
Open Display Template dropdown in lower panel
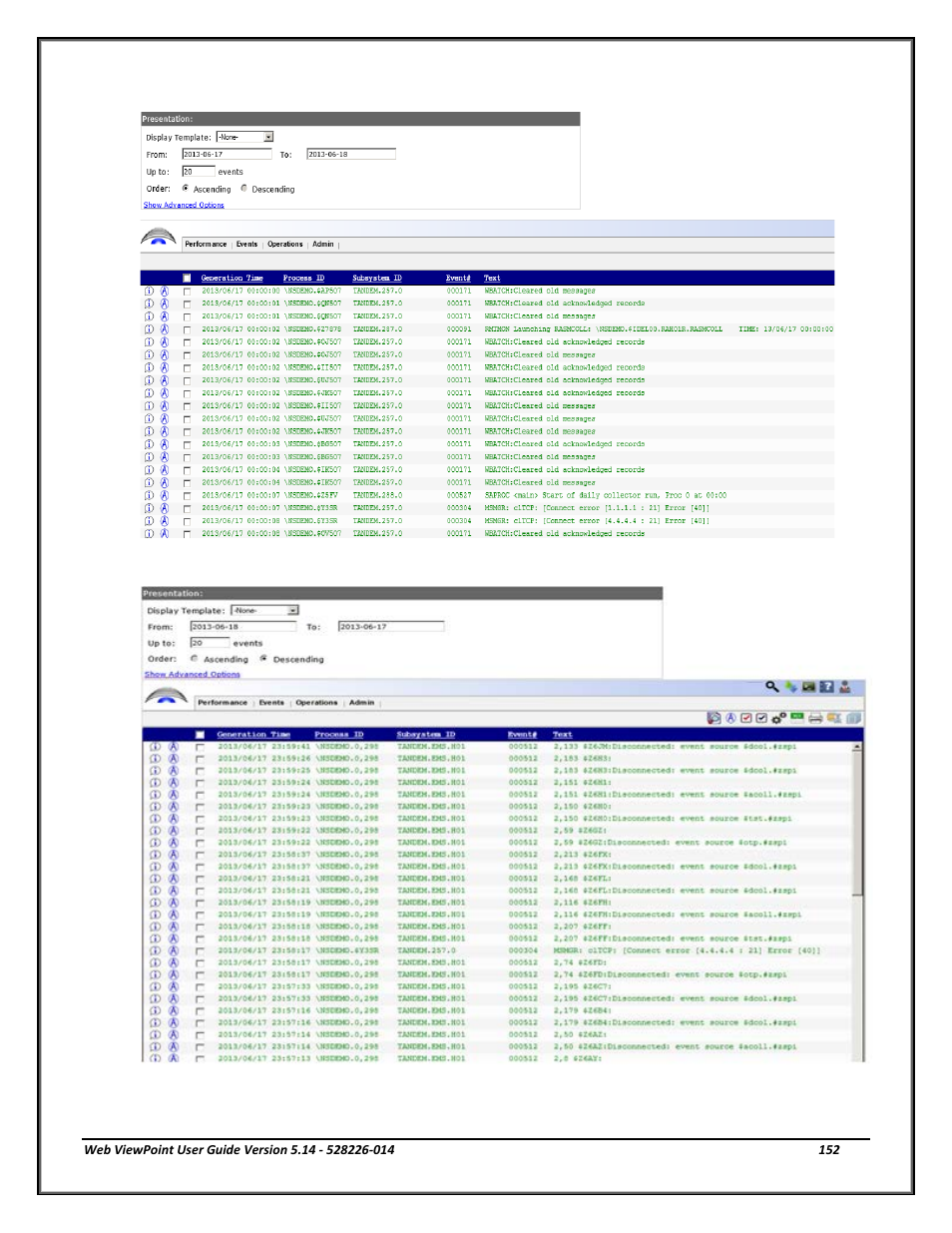coord(264,610)
